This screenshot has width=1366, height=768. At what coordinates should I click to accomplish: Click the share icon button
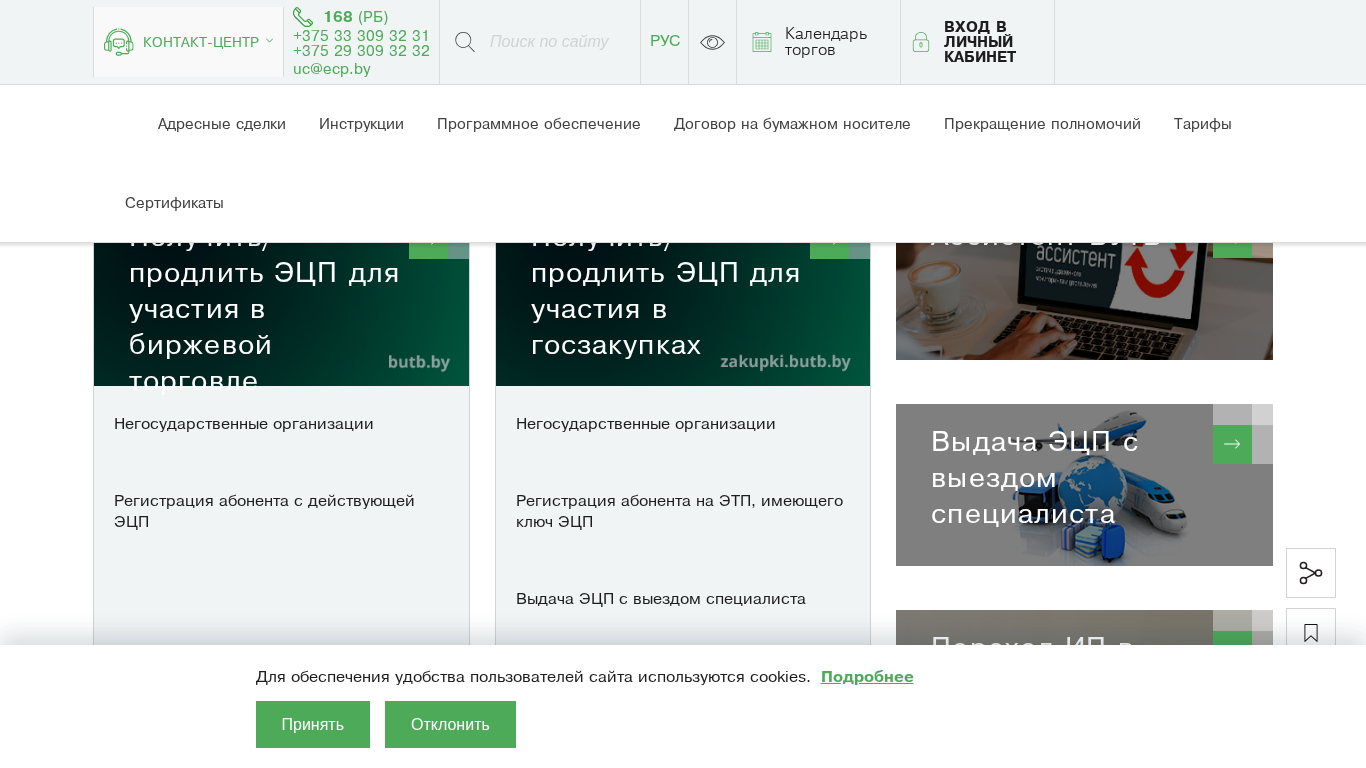pyautogui.click(x=1311, y=573)
